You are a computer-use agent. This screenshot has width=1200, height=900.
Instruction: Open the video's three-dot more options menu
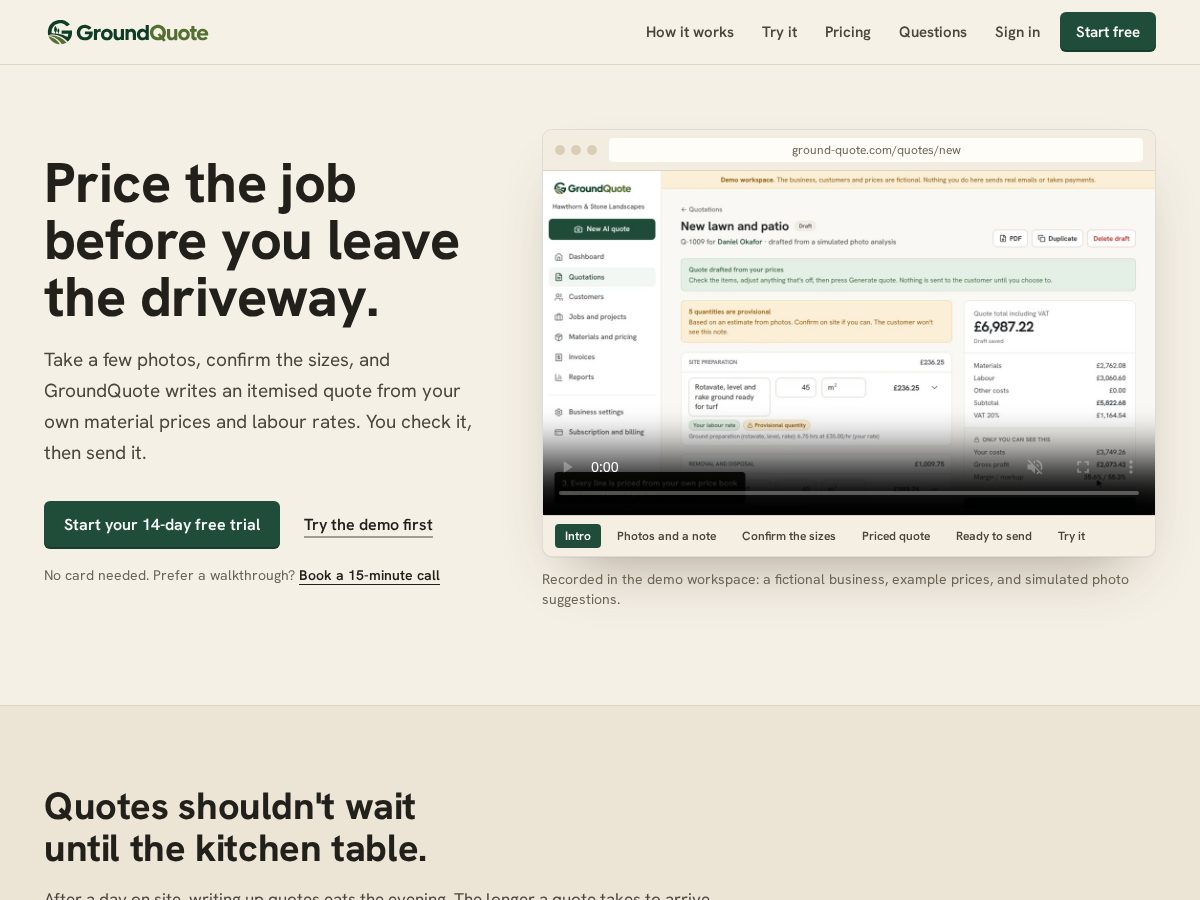1131,467
